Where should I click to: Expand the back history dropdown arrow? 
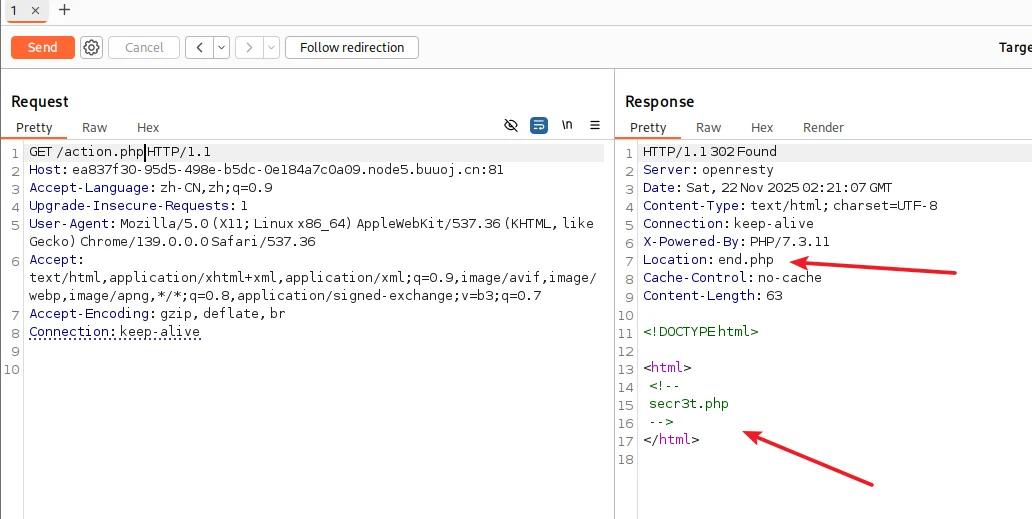pos(221,47)
